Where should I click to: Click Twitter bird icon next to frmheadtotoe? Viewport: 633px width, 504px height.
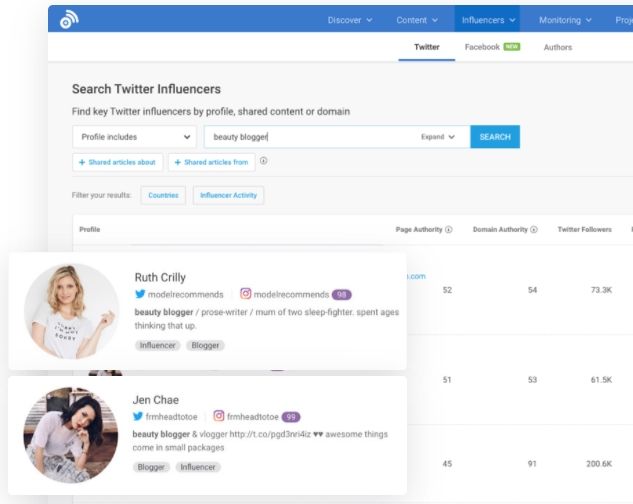(x=138, y=416)
